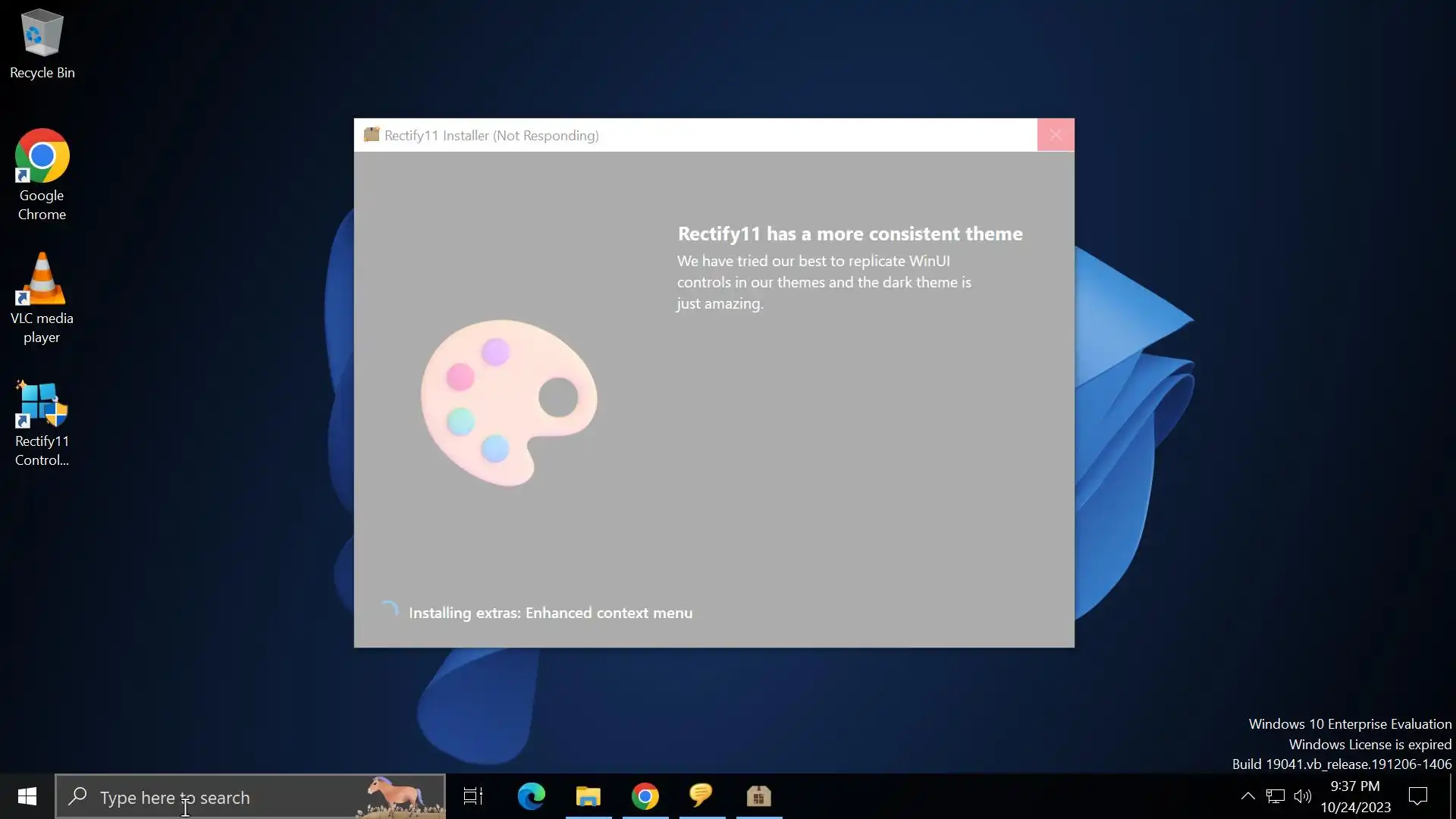This screenshot has width=1456, height=819.
Task: Expand hidden system tray icons
Action: [x=1247, y=796]
